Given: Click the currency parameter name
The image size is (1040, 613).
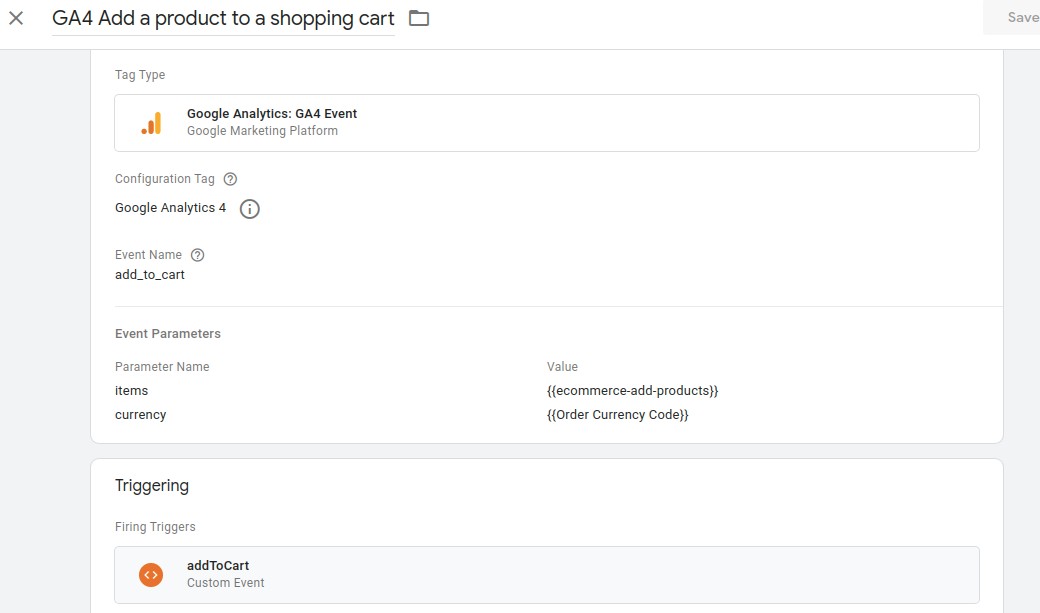Looking at the screenshot, I should tap(140, 415).
